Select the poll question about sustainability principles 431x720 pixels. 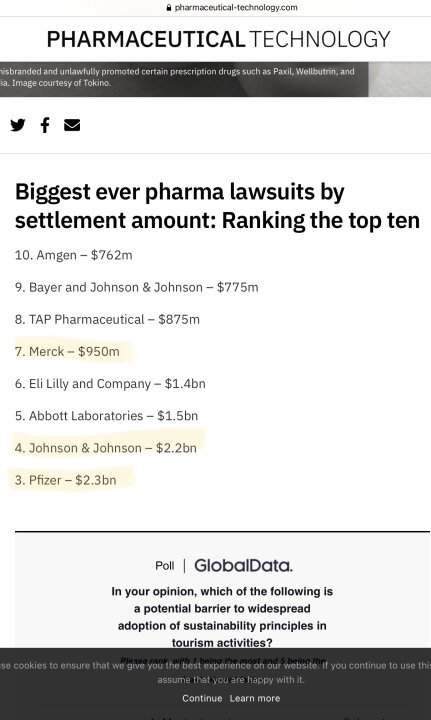[222, 617]
